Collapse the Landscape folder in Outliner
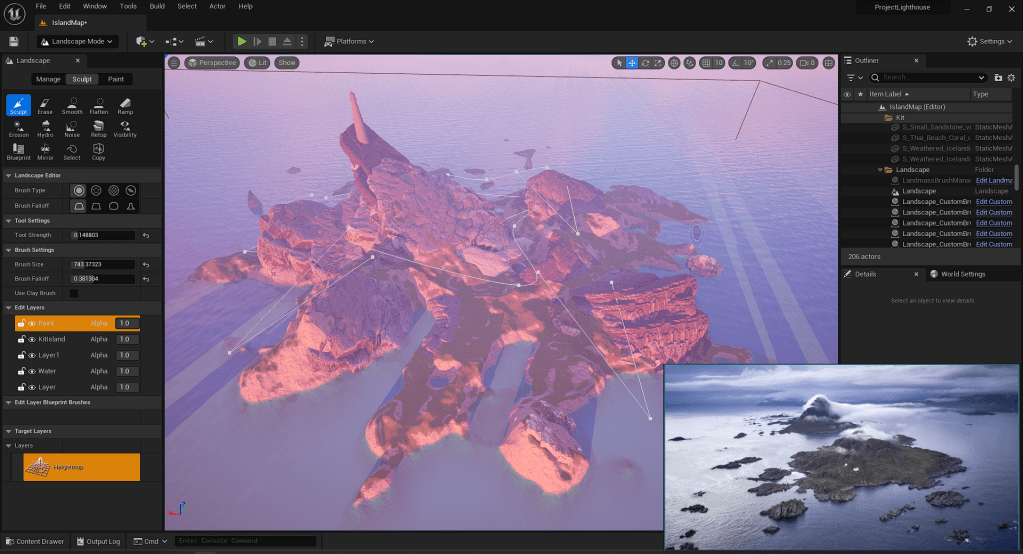Screen dimensions: 1023x554 click(882, 170)
